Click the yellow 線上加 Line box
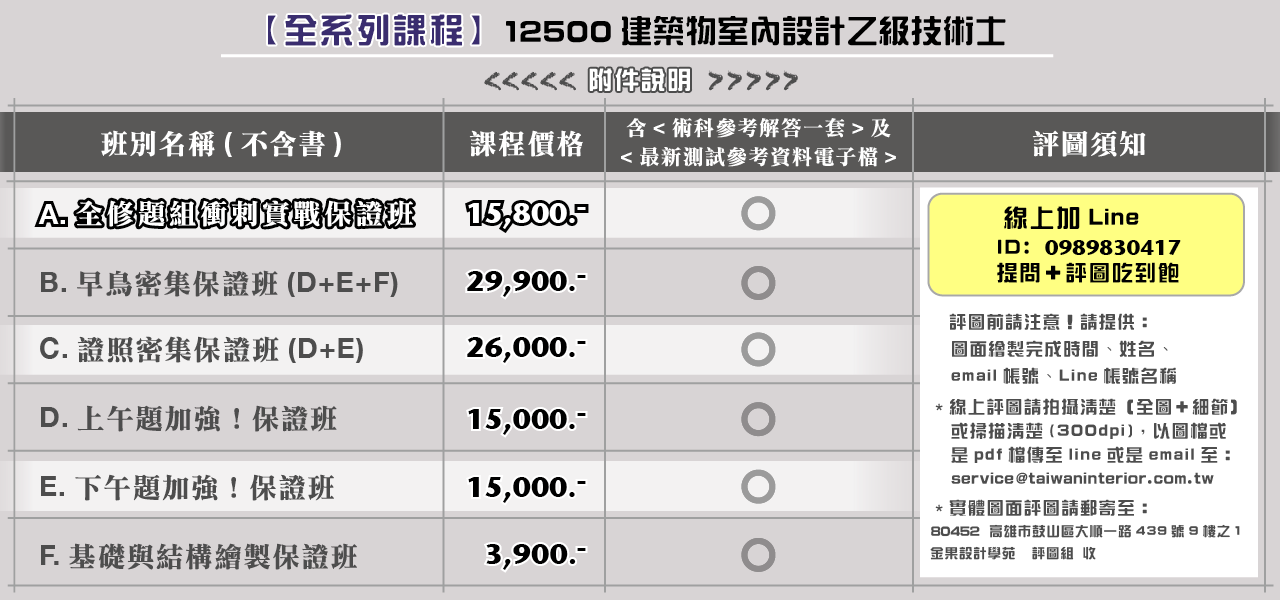 [x=1086, y=245]
